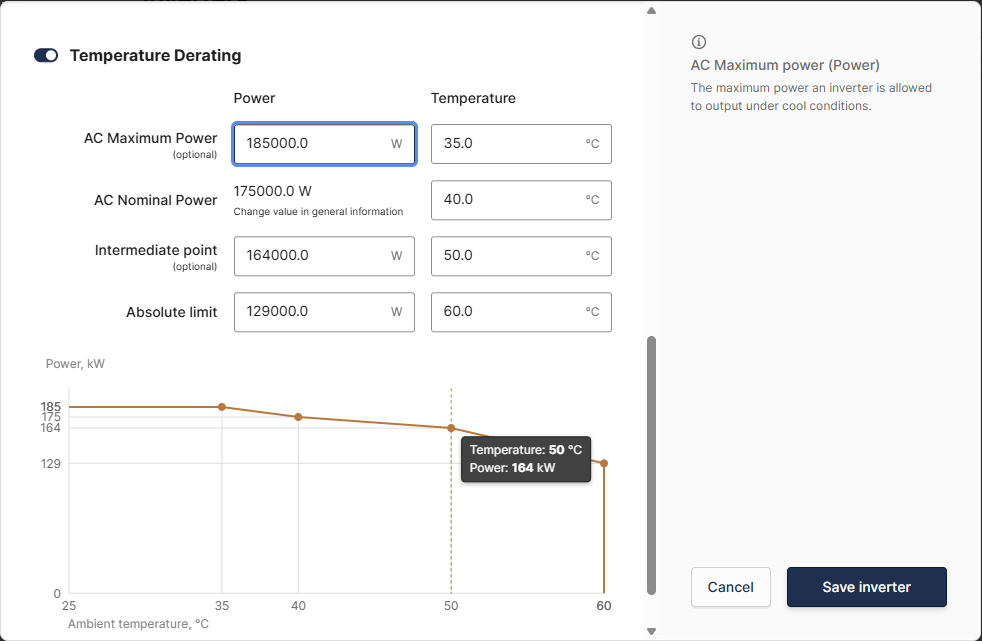The height and width of the screenshot is (641, 982).
Task: Click the Save inverter button
Action: tap(867, 587)
